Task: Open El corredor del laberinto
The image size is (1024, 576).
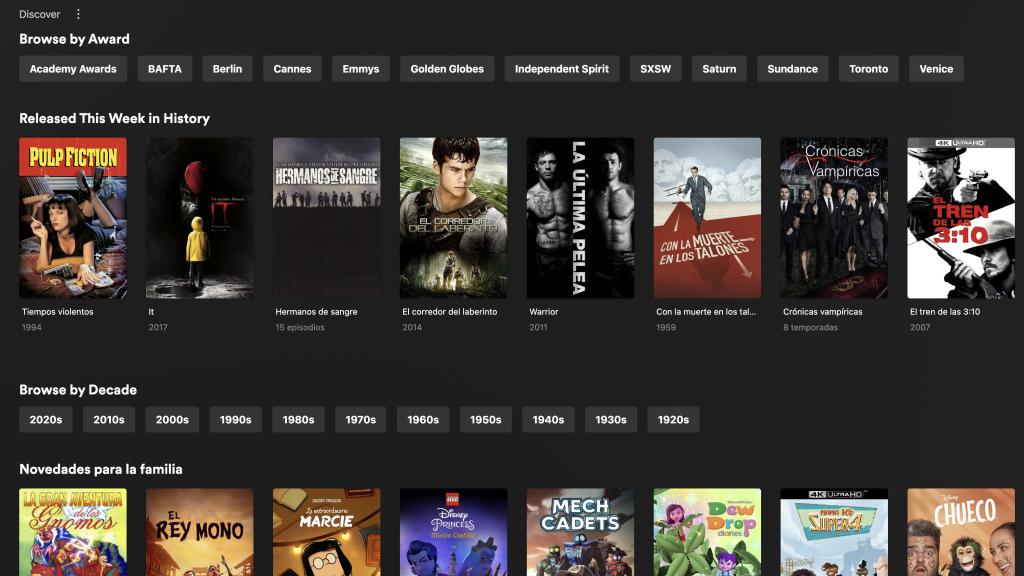Action: pos(453,217)
